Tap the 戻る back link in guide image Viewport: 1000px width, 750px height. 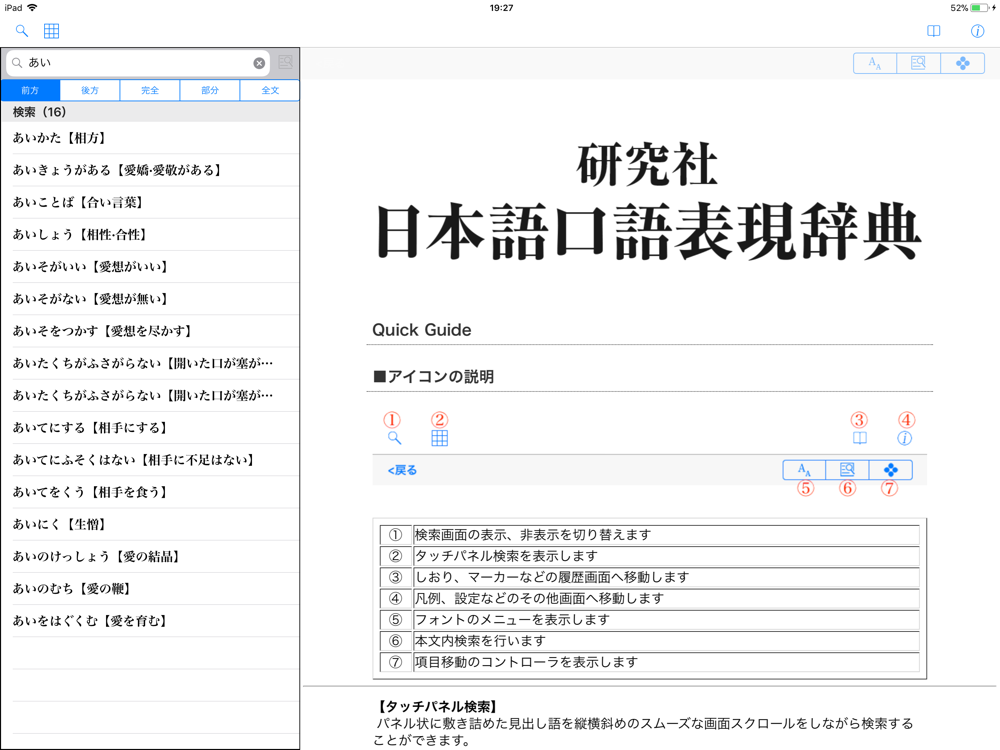point(402,470)
